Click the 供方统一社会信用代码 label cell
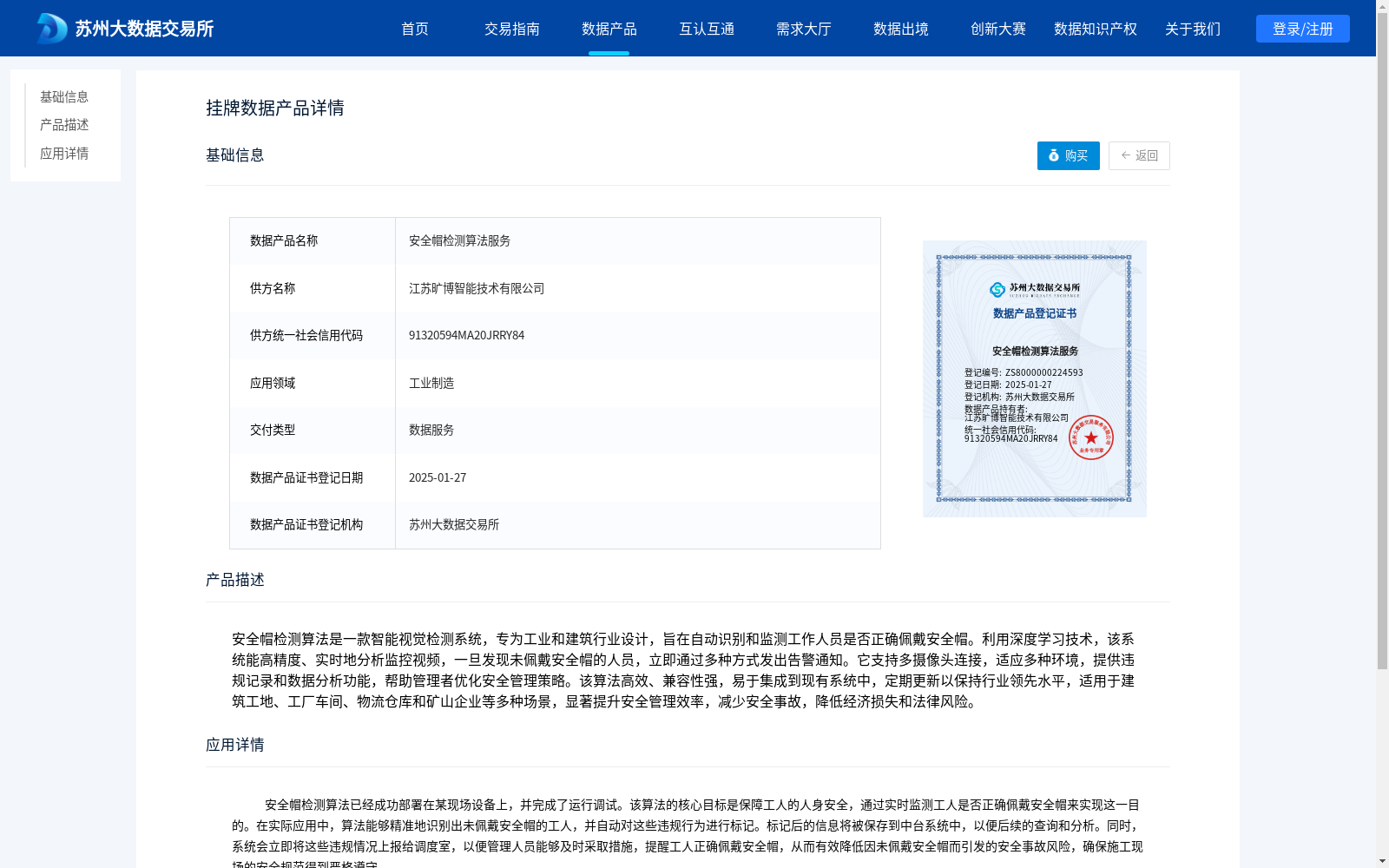The height and width of the screenshot is (868, 1389). pos(313,336)
